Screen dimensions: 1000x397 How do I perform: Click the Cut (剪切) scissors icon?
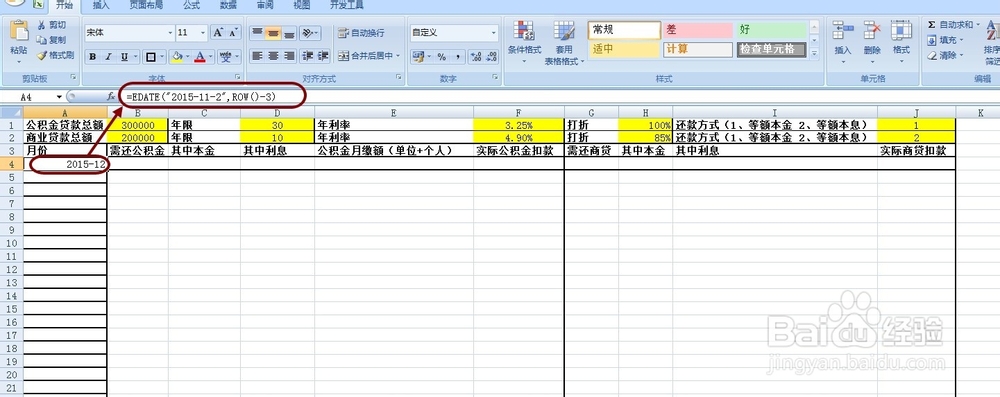(42, 25)
